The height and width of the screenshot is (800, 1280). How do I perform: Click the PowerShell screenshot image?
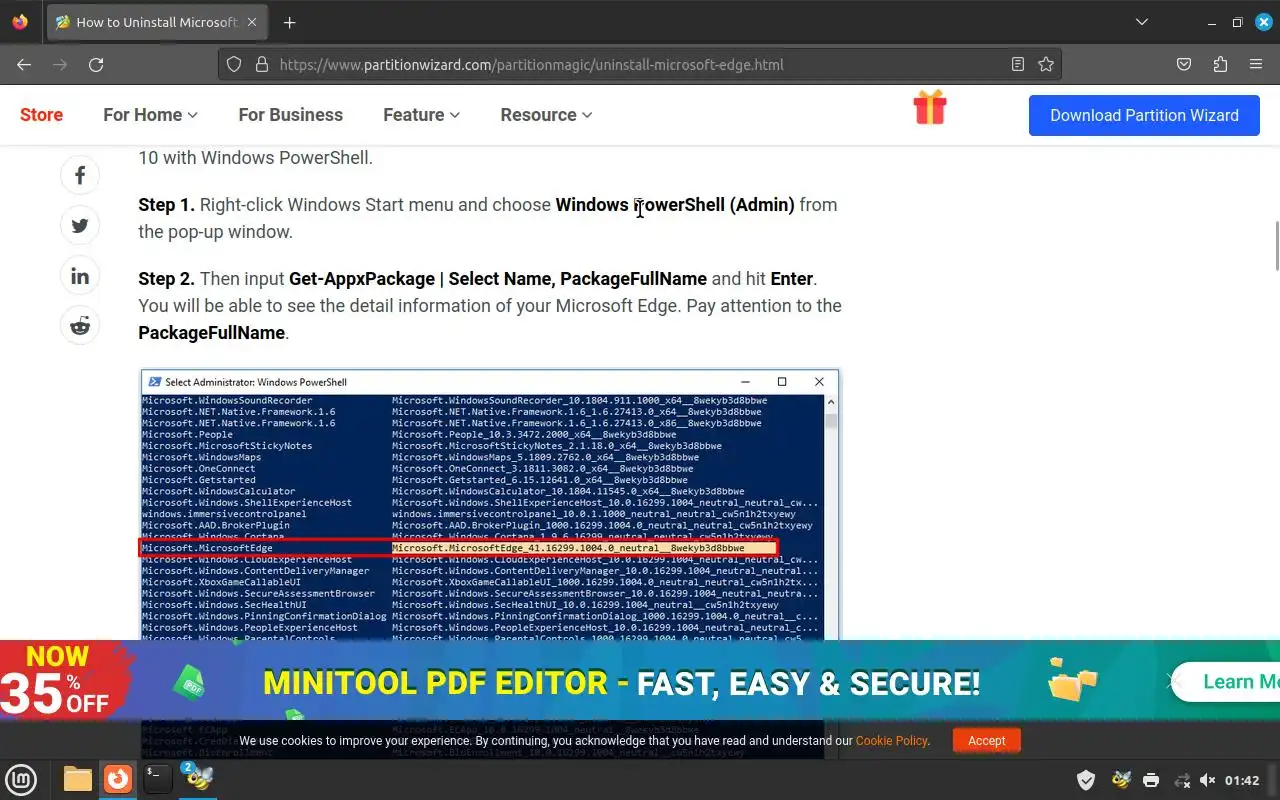pos(489,505)
